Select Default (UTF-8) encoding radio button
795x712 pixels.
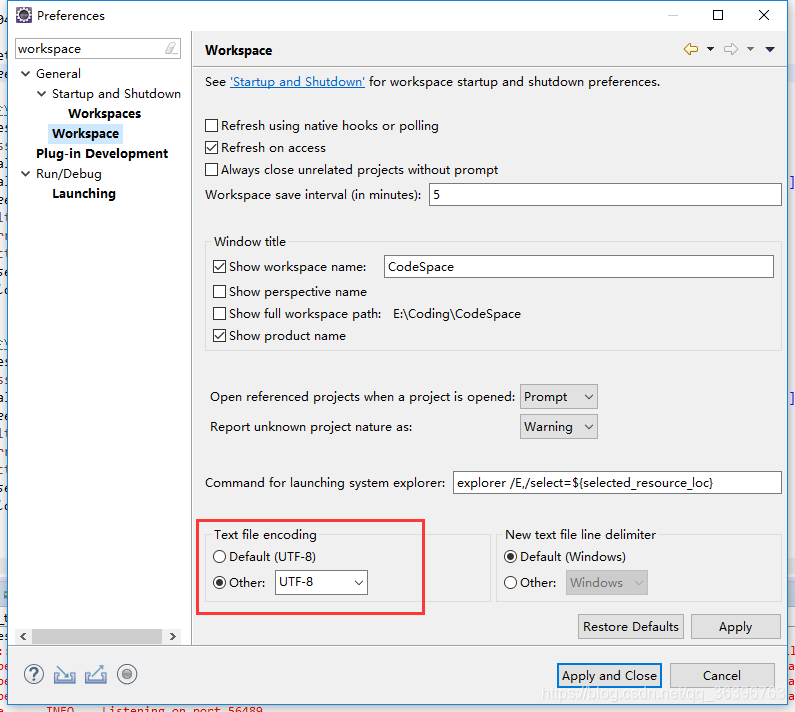220,557
